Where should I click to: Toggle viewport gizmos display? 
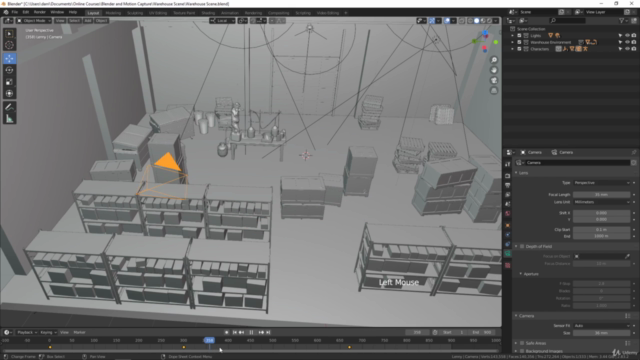[x=431, y=20]
